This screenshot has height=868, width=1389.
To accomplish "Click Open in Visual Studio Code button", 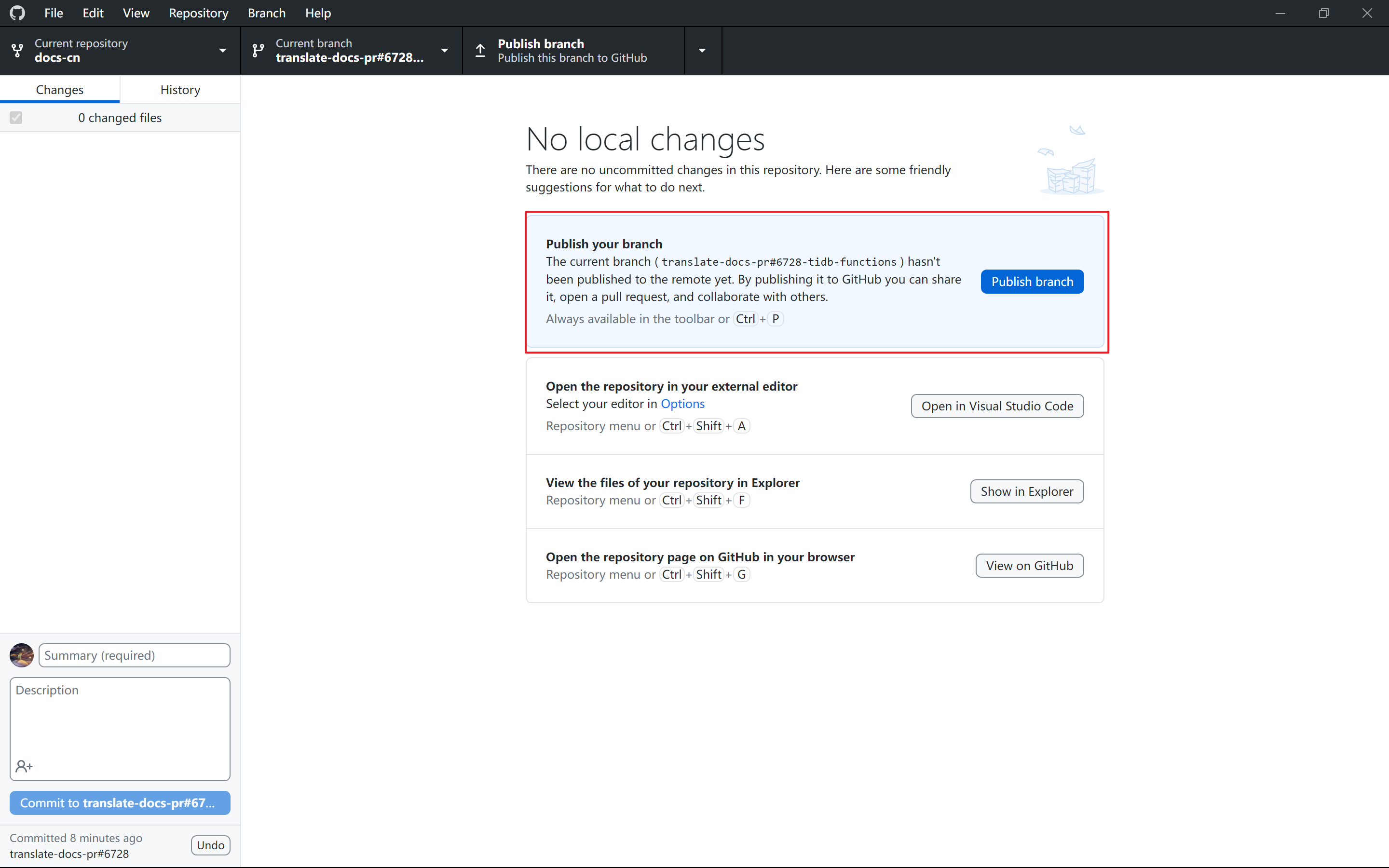I will [x=997, y=406].
